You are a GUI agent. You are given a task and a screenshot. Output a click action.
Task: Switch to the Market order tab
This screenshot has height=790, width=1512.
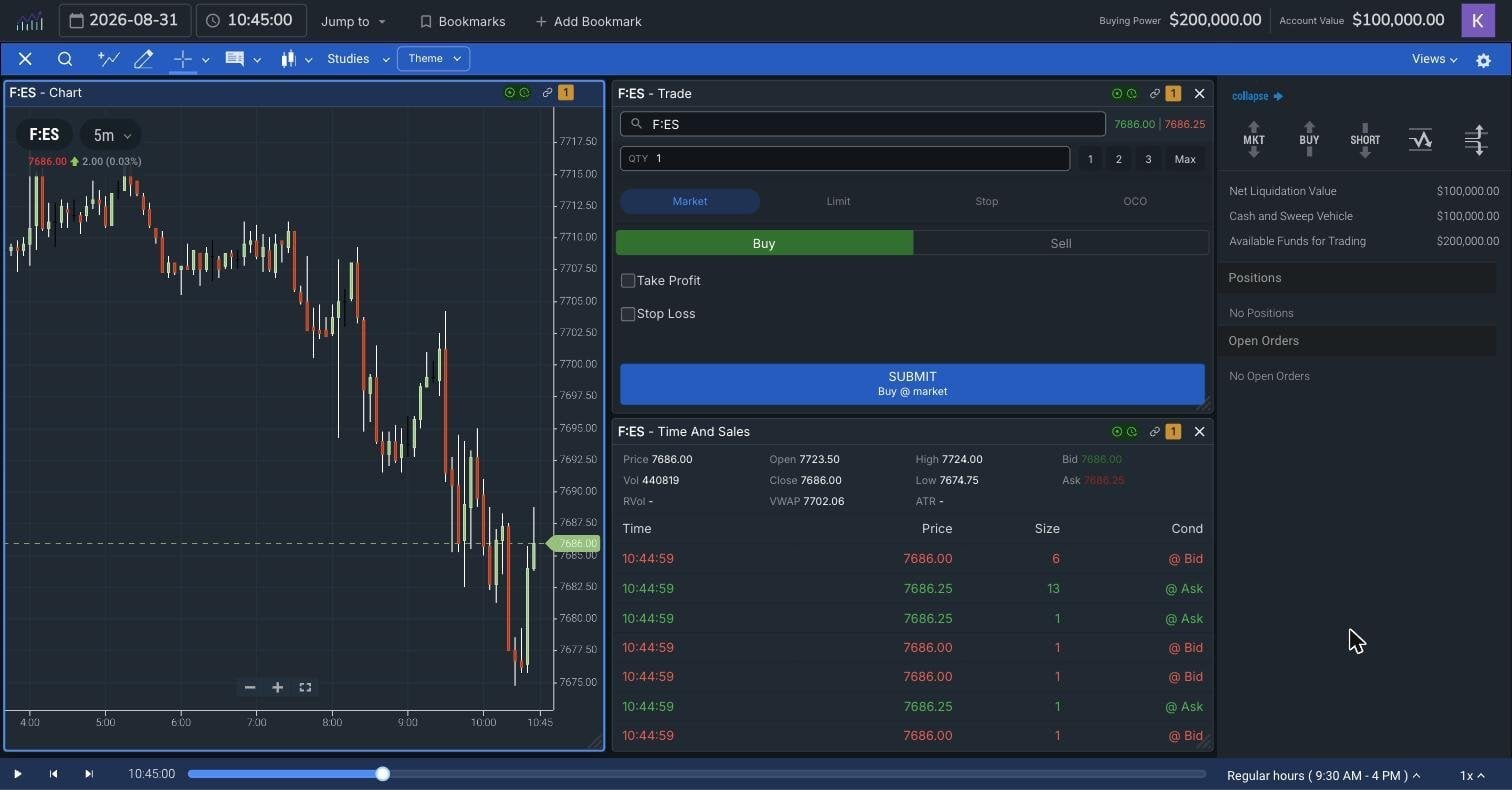coord(690,201)
